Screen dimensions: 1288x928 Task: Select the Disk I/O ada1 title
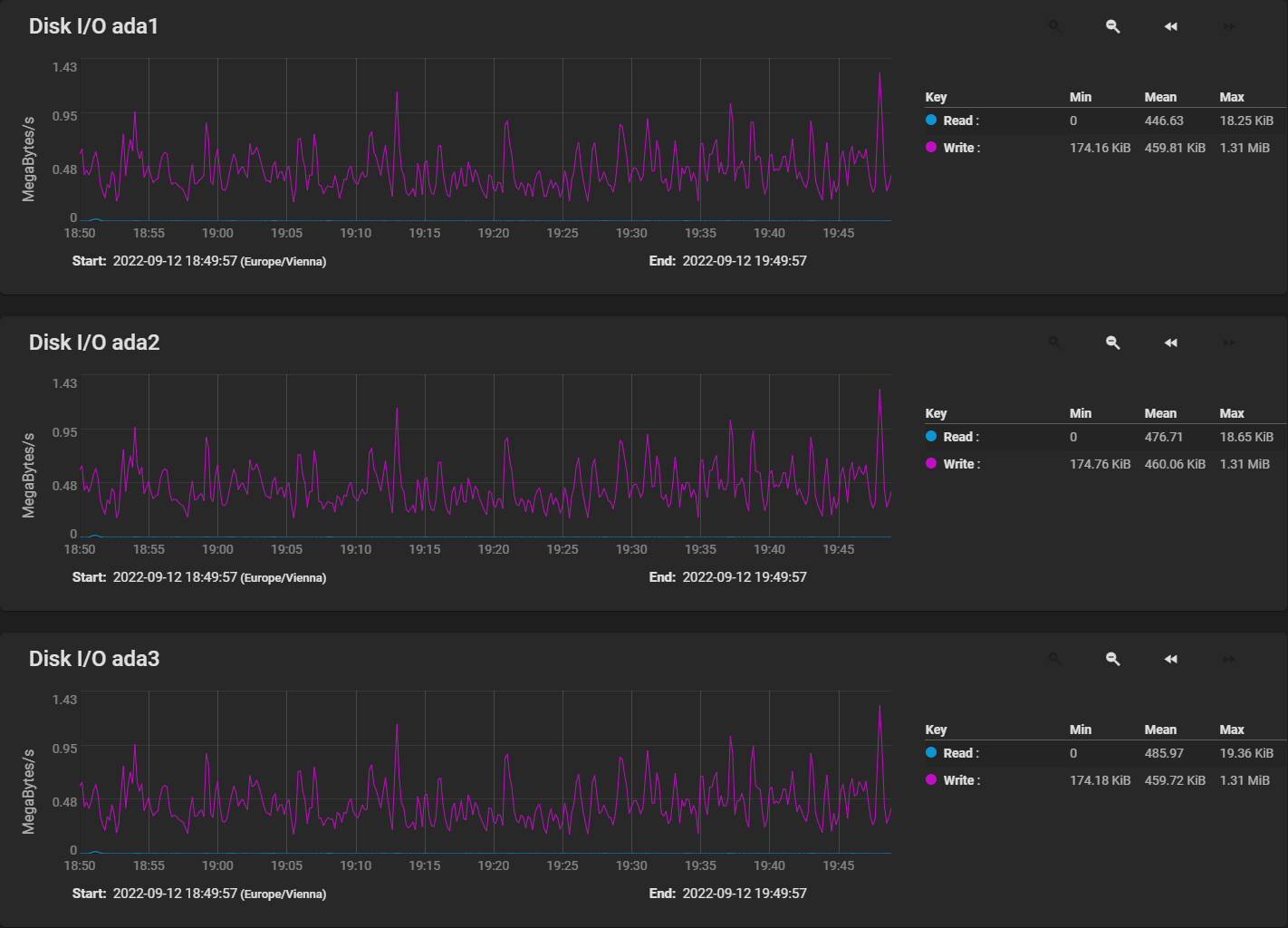tap(94, 26)
